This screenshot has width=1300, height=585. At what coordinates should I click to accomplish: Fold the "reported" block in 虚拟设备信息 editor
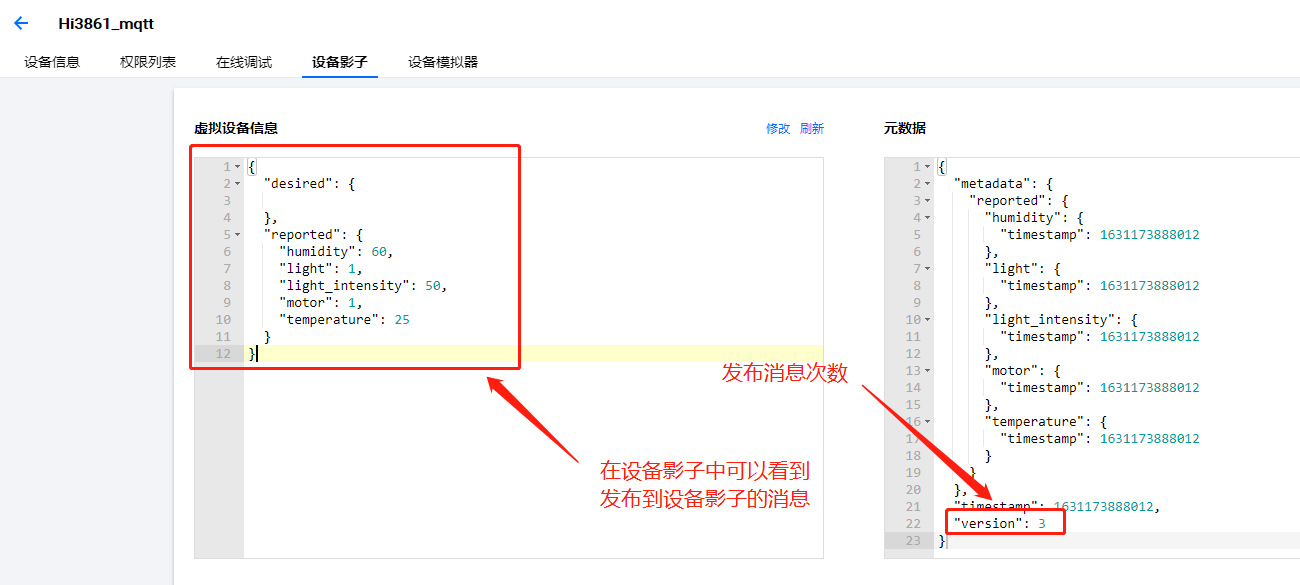pos(237,235)
